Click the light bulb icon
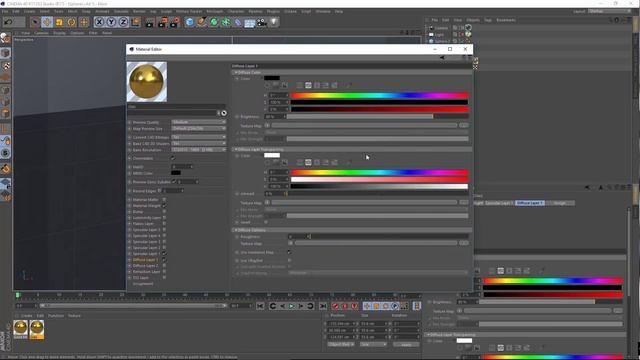This screenshot has width=640, height=360. tap(274, 22)
